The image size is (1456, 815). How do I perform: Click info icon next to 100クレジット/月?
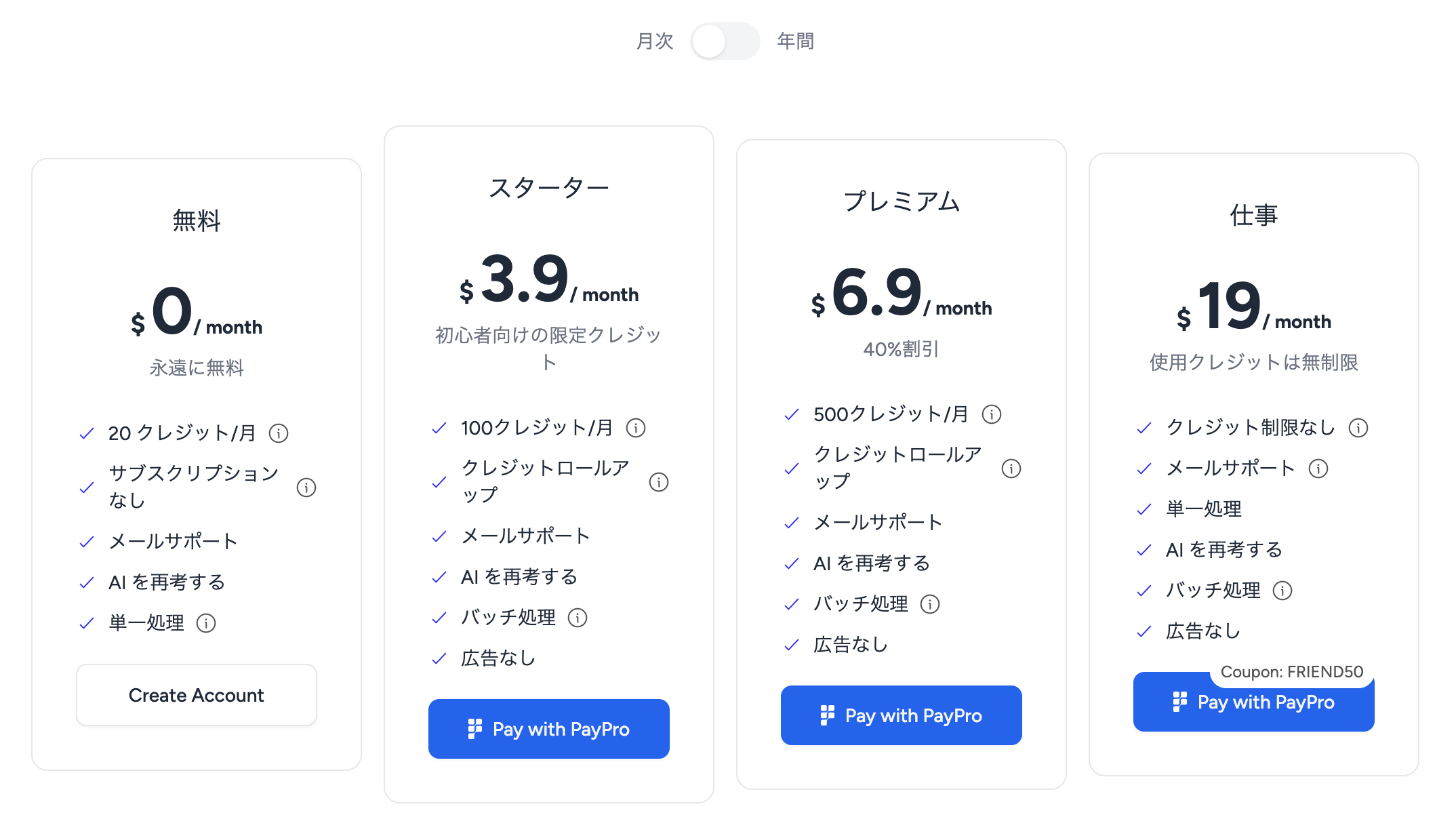(636, 428)
